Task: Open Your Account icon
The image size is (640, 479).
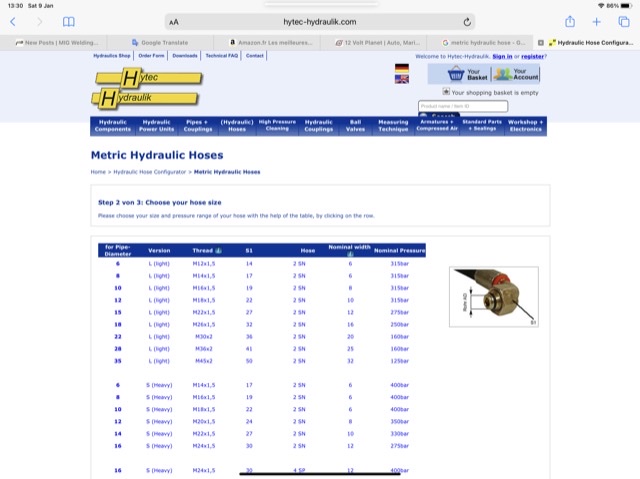Action: tap(516, 74)
